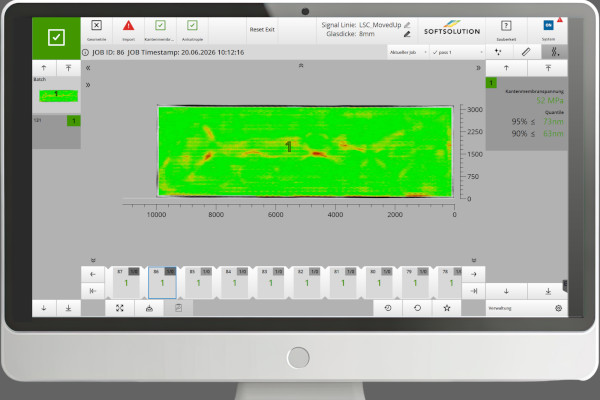Go to previous jobs with left arrow

[x=93, y=274]
